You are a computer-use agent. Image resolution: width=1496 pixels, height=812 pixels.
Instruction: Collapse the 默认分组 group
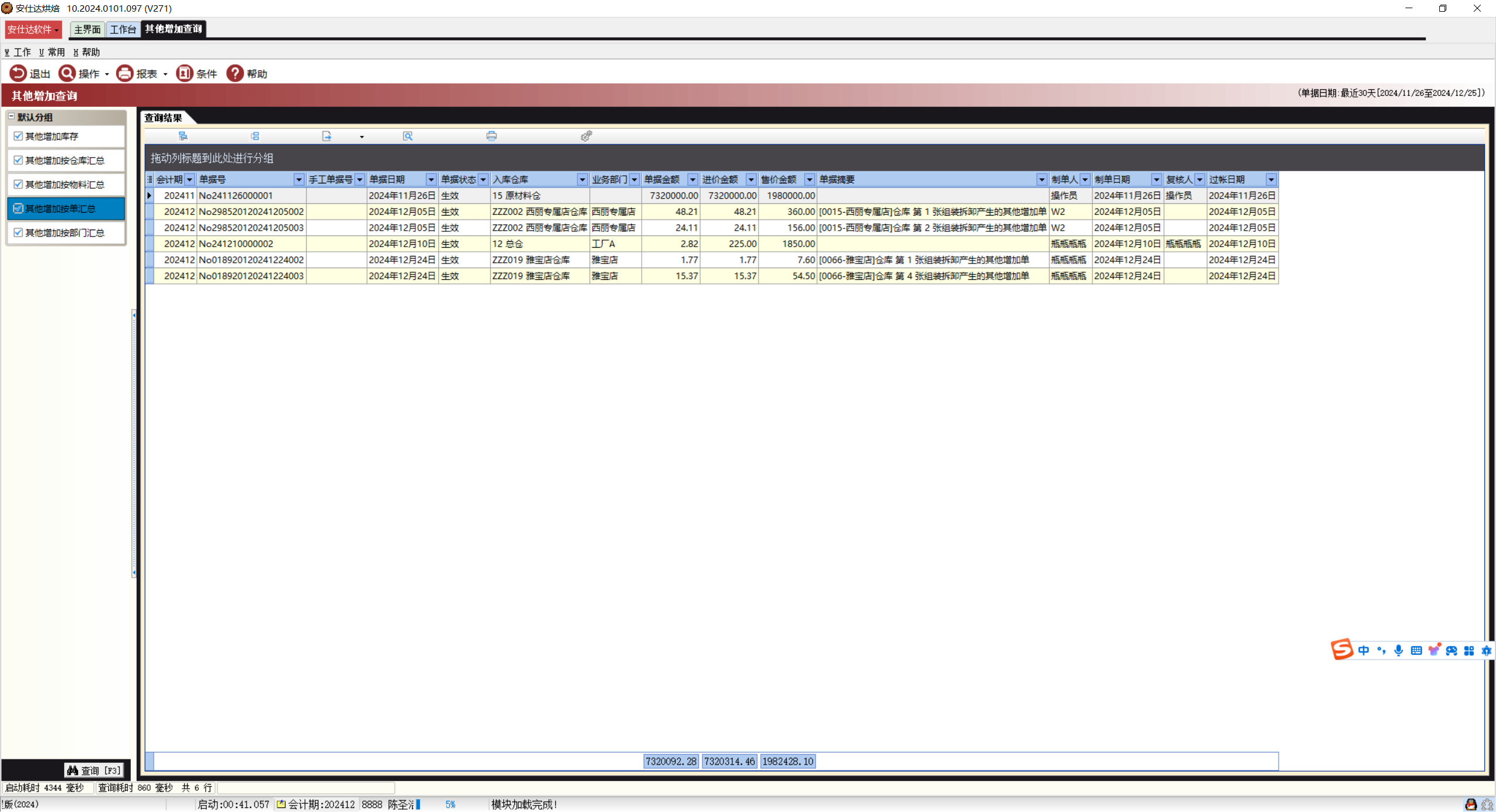click(x=11, y=117)
